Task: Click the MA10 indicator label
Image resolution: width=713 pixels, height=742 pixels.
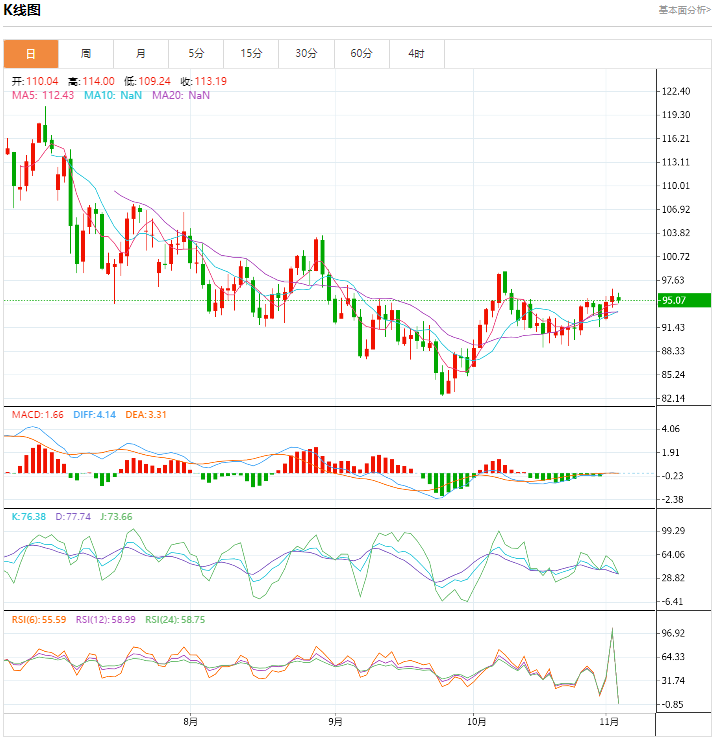Action: click(112, 95)
